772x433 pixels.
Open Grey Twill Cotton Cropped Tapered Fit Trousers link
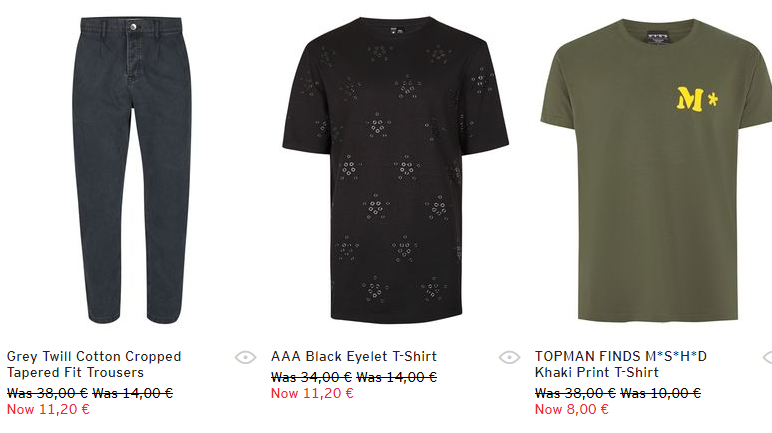click(x=94, y=364)
